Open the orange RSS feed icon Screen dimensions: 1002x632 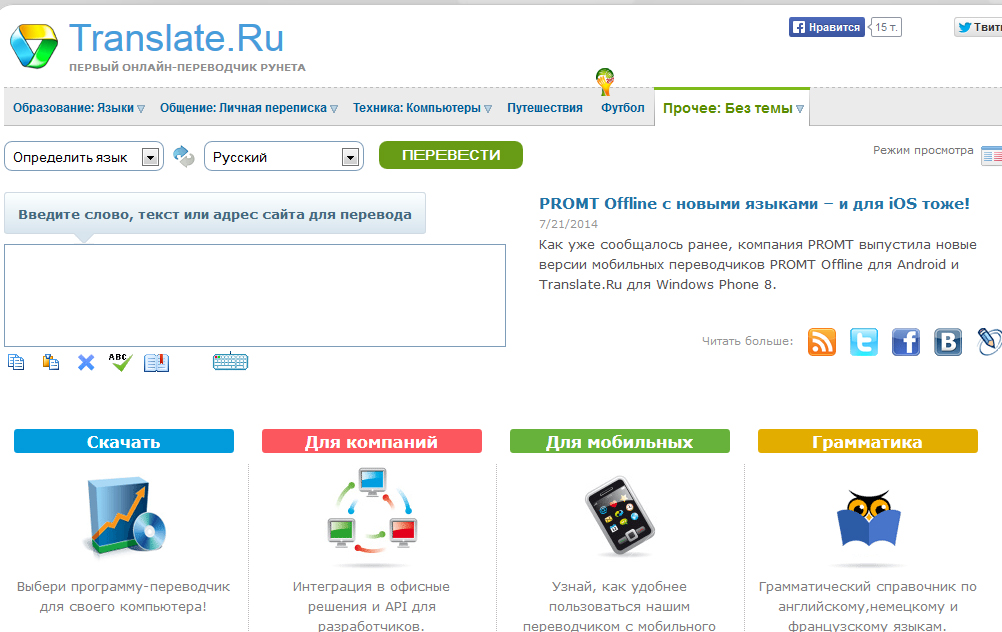pos(822,342)
